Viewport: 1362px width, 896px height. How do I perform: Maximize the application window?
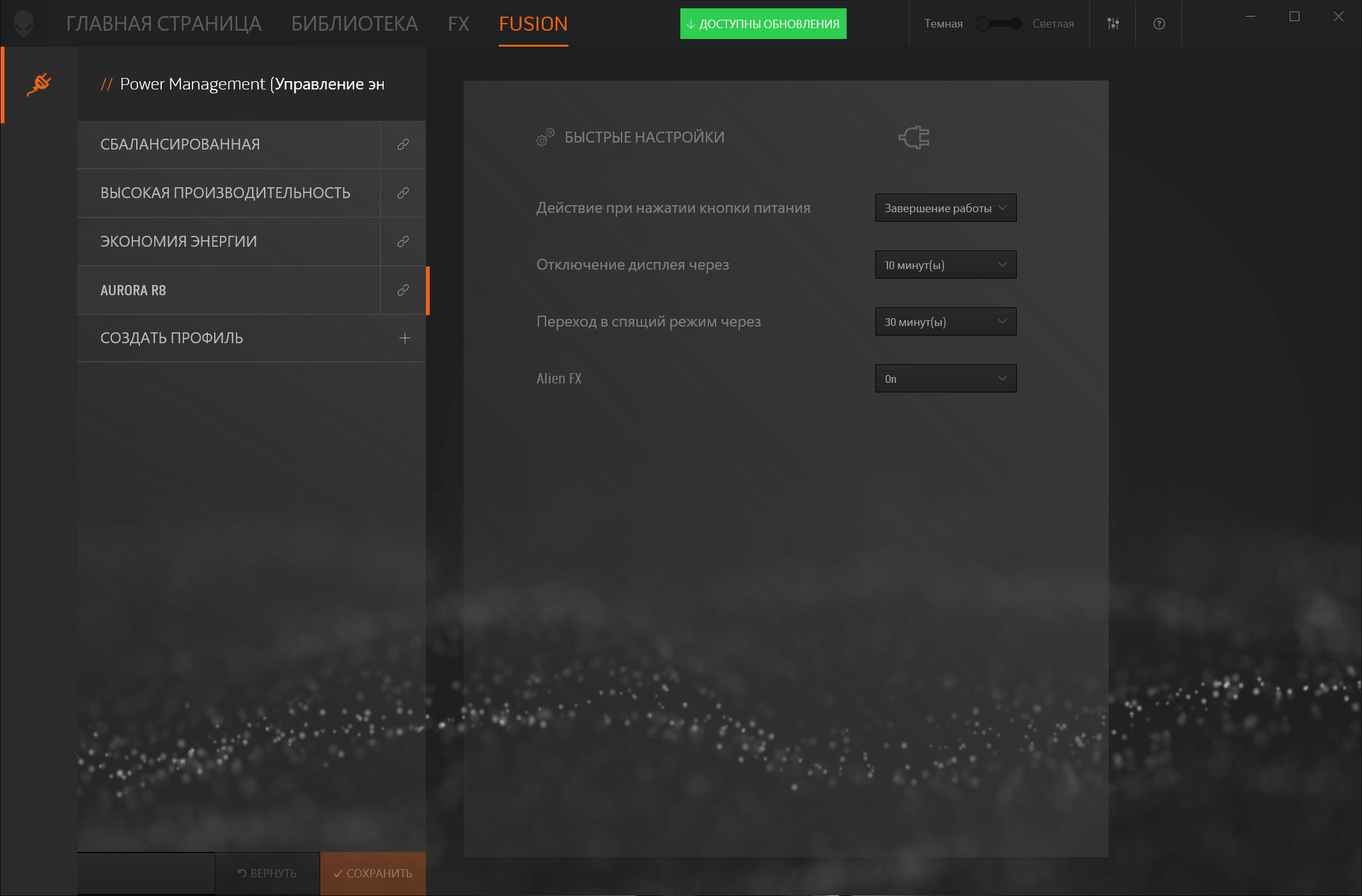pyautogui.click(x=1294, y=17)
